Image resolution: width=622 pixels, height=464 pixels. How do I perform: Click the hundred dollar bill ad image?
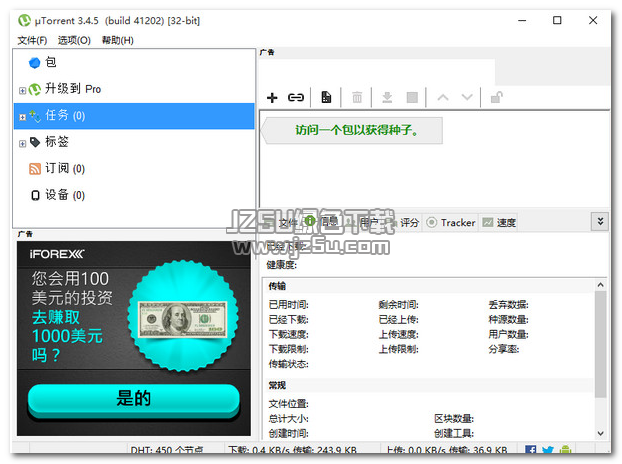pos(182,319)
